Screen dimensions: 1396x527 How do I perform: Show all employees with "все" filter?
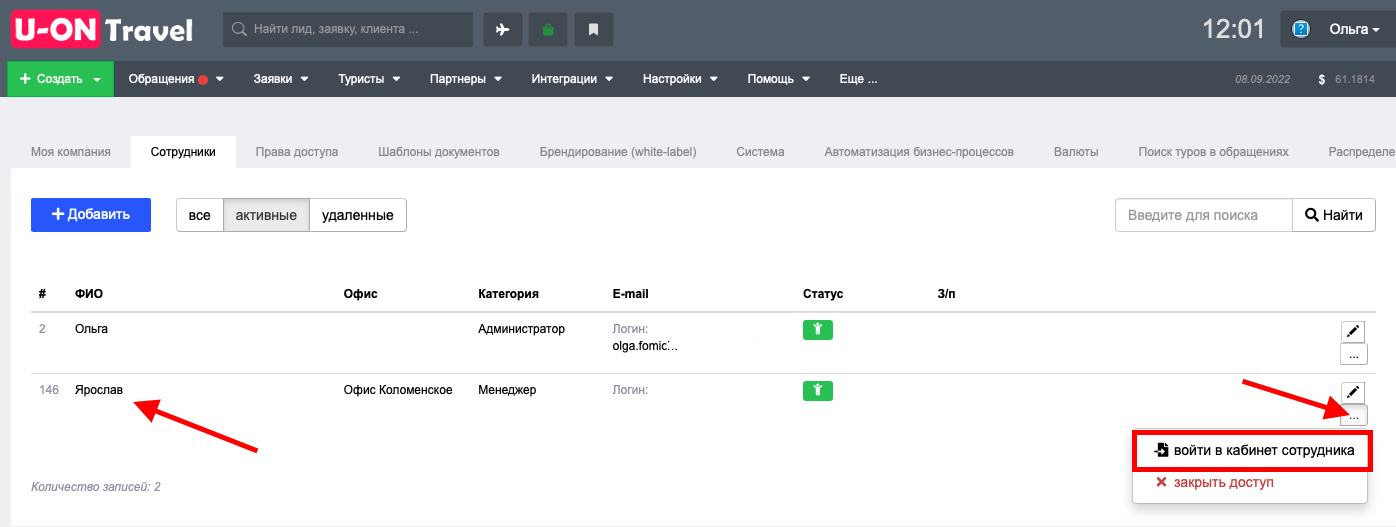click(x=200, y=215)
